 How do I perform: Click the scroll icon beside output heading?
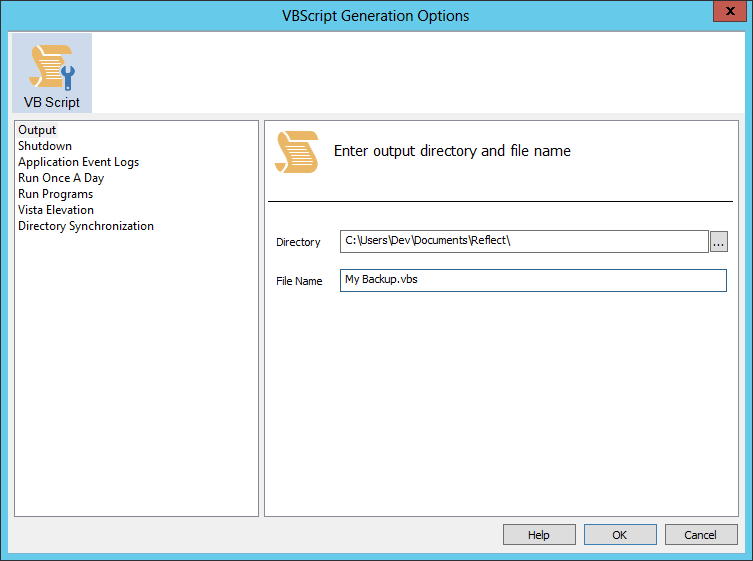pos(296,152)
